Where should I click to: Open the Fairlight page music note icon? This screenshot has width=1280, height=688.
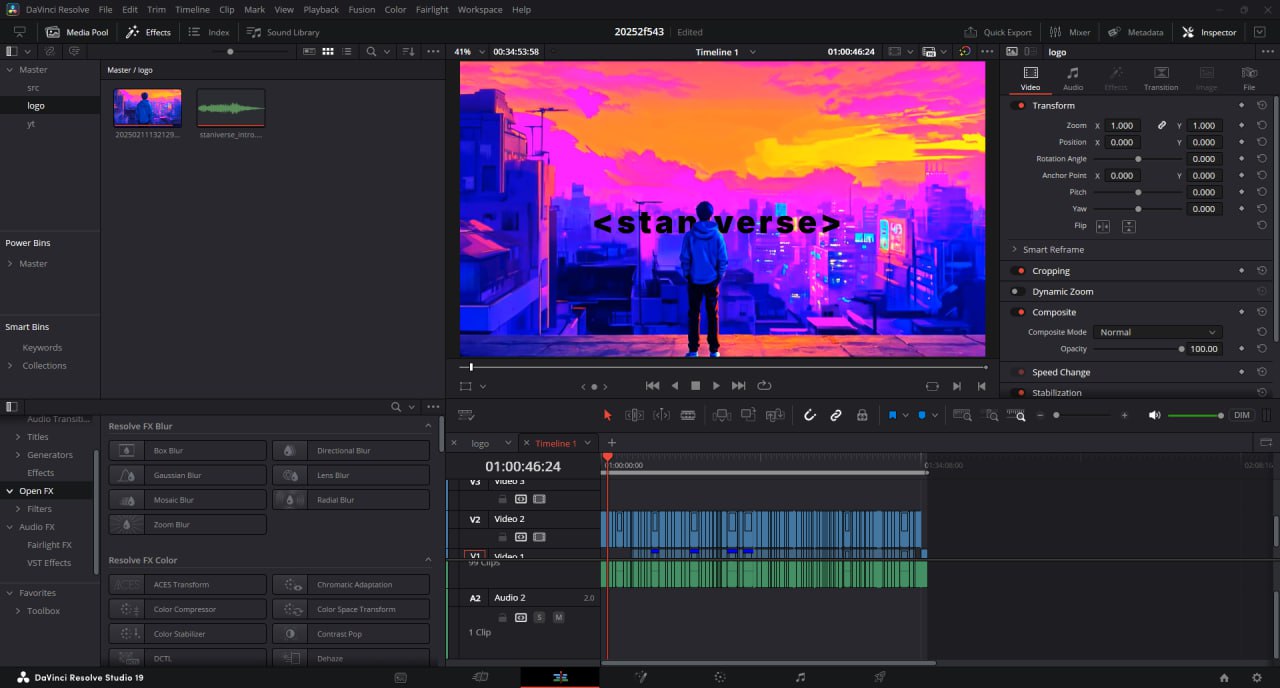pyautogui.click(x=800, y=677)
